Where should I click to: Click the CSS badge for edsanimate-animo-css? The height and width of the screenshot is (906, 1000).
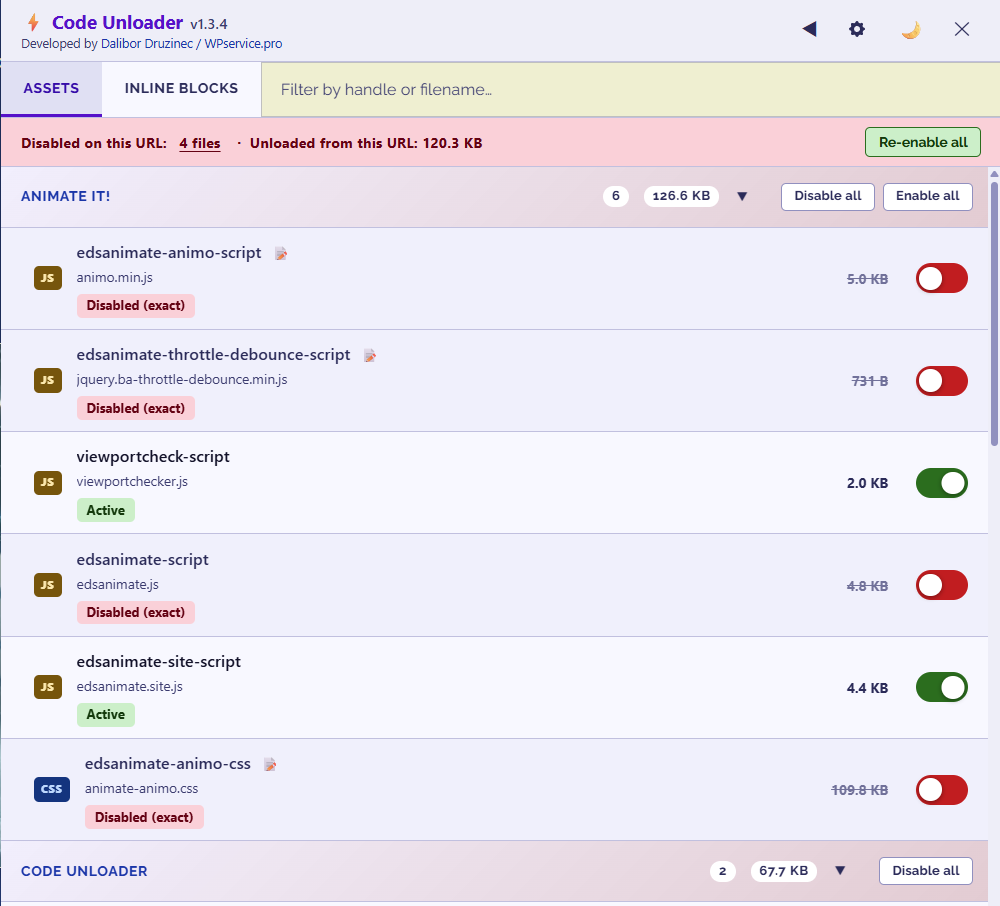(x=51, y=789)
